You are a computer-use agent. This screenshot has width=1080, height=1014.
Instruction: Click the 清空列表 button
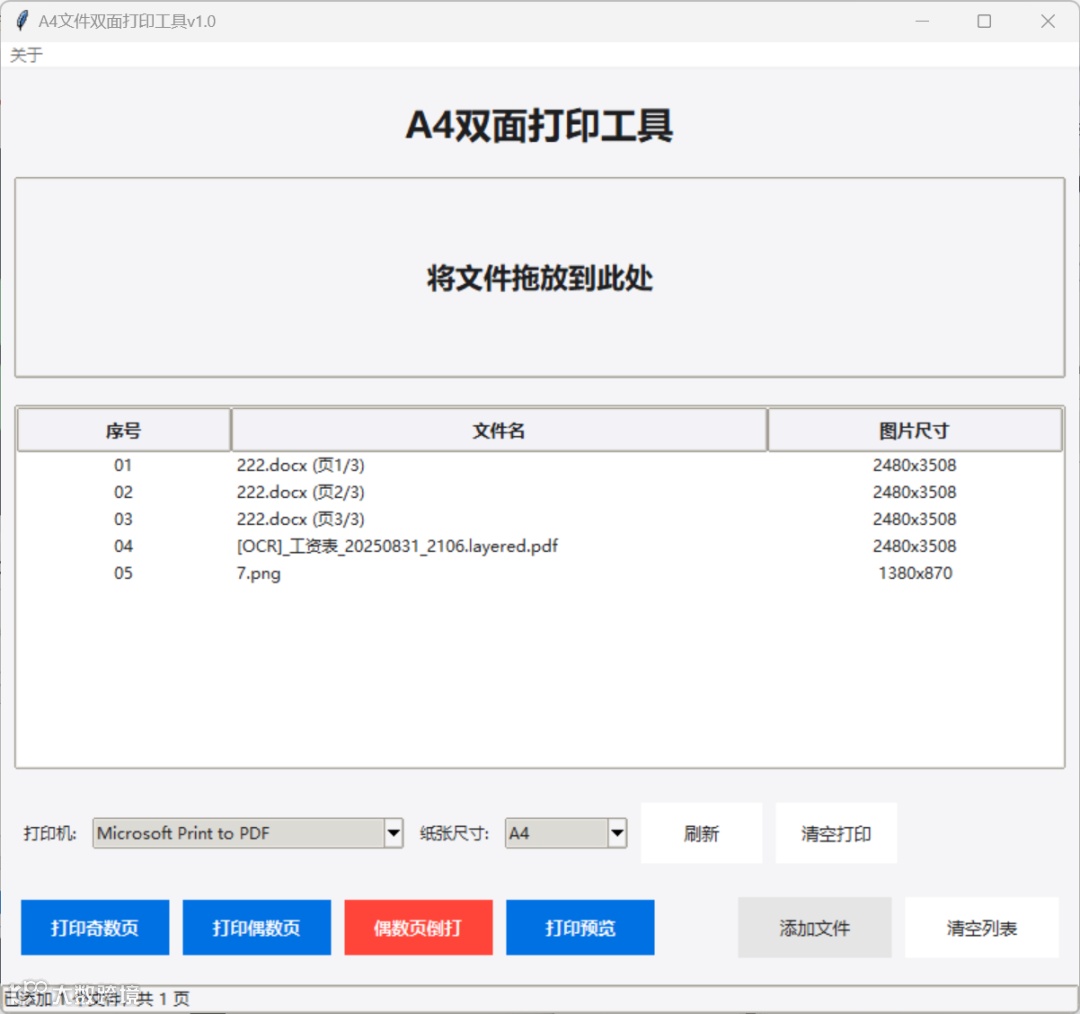pyautogui.click(x=982, y=928)
